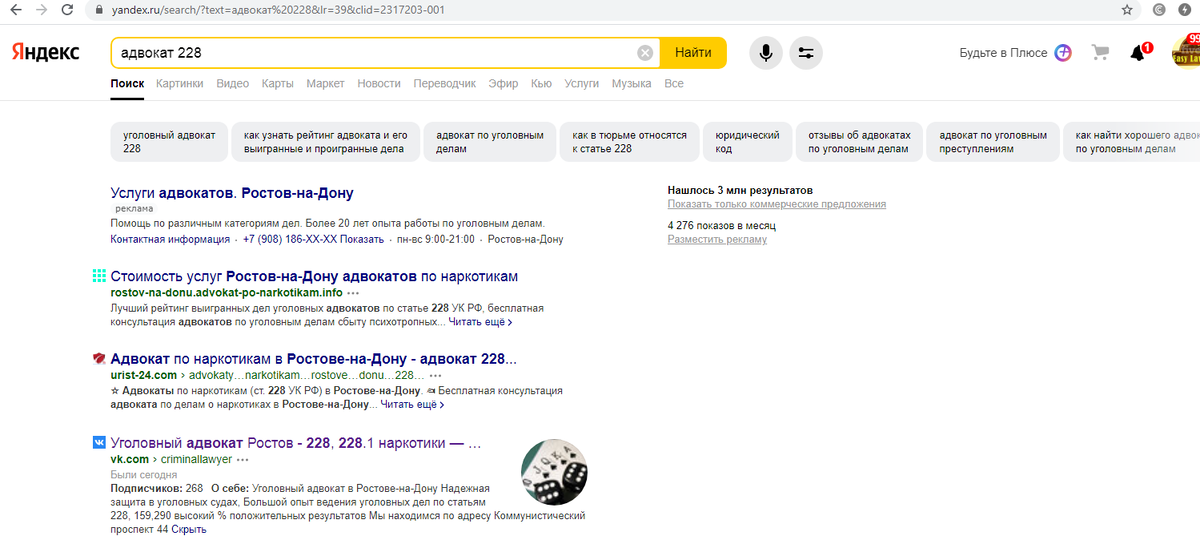The width and height of the screenshot is (1200, 536).
Task: Open vk.com domain link
Action: pos(129,459)
